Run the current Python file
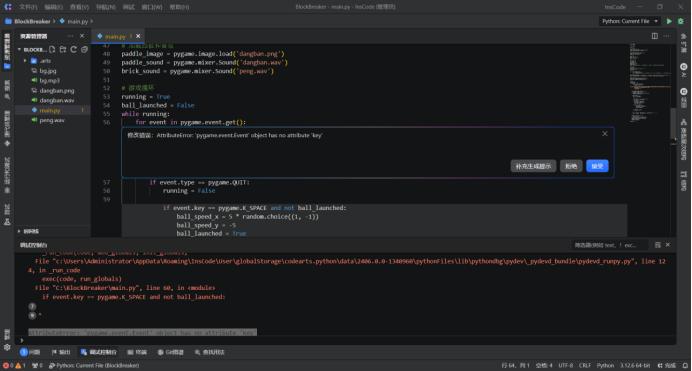 point(669,21)
